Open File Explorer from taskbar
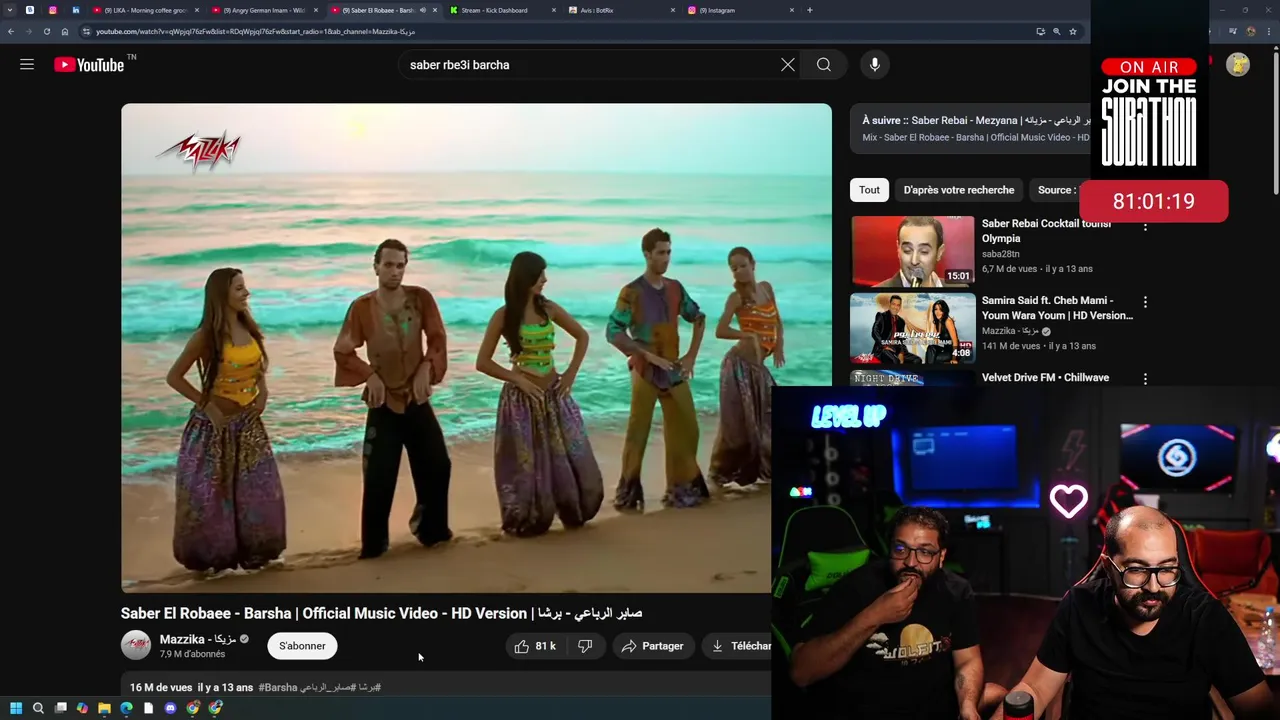Viewport: 1280px width, 720px height. [104, 708]
